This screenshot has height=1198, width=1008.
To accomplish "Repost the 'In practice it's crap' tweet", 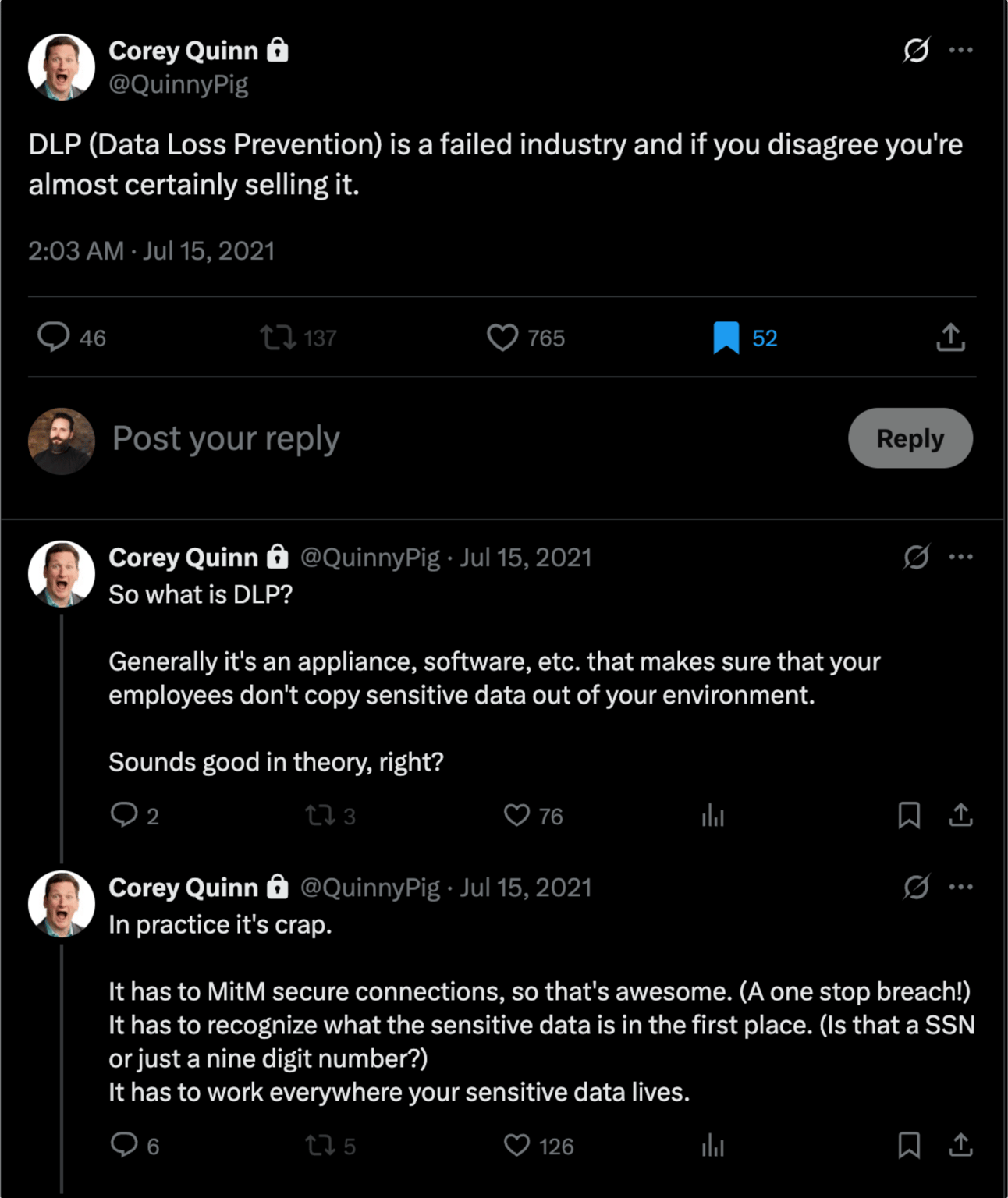I will [320, 1146].
